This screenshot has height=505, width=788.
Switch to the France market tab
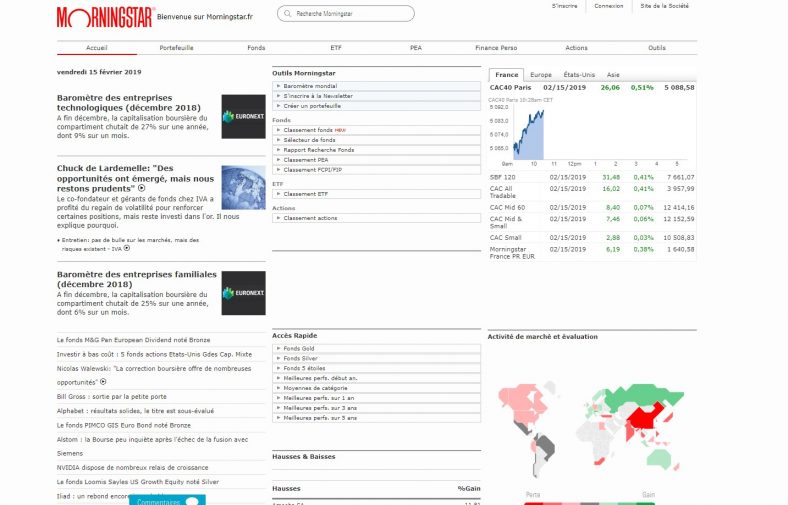click(x=507, y=75)
